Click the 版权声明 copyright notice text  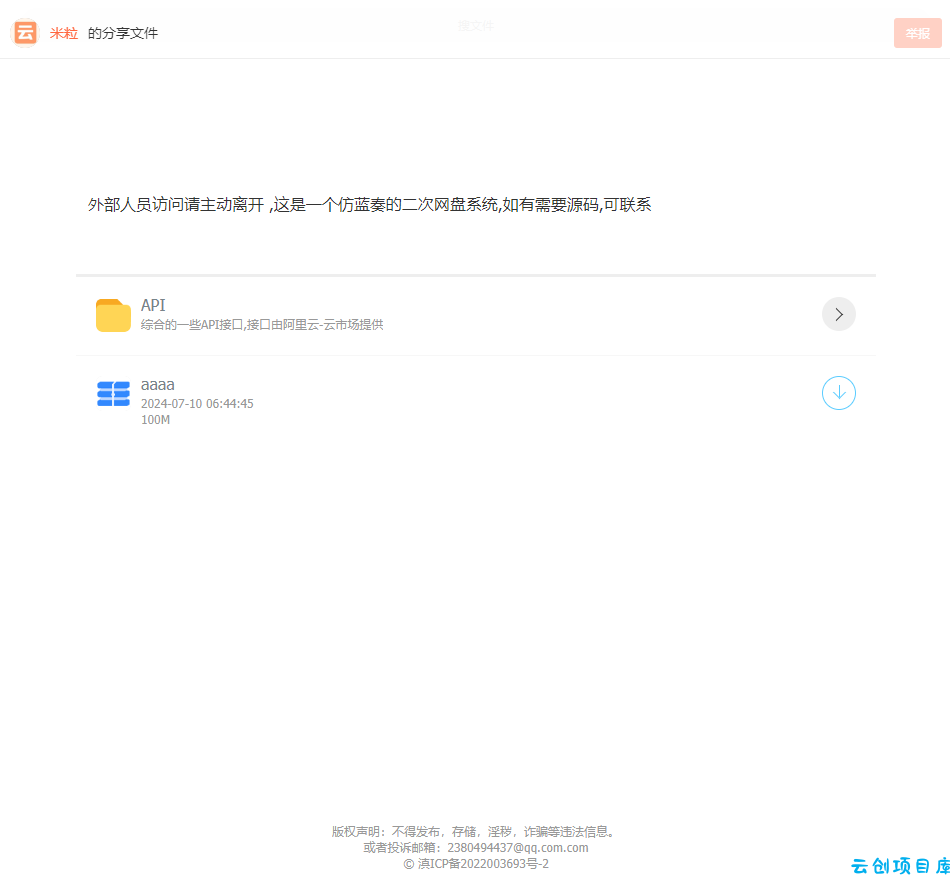pos(473,832)
